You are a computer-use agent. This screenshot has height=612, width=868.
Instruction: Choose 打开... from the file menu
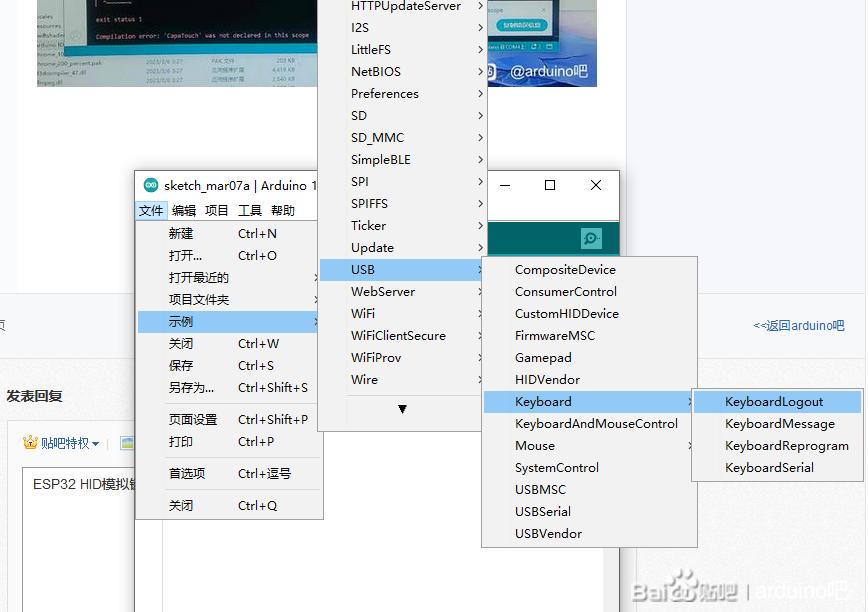[x=229, y=256]
